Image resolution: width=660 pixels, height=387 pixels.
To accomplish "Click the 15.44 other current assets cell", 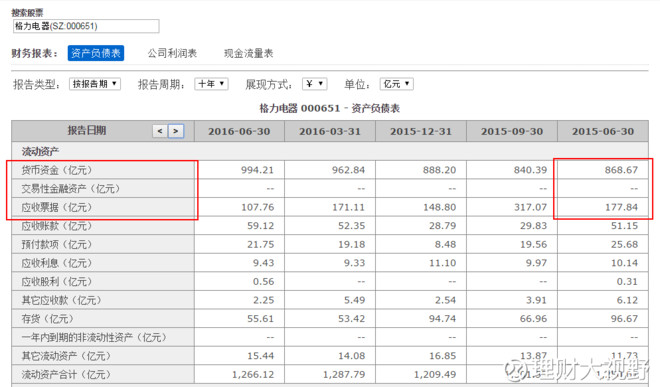I will coord(239,356).
